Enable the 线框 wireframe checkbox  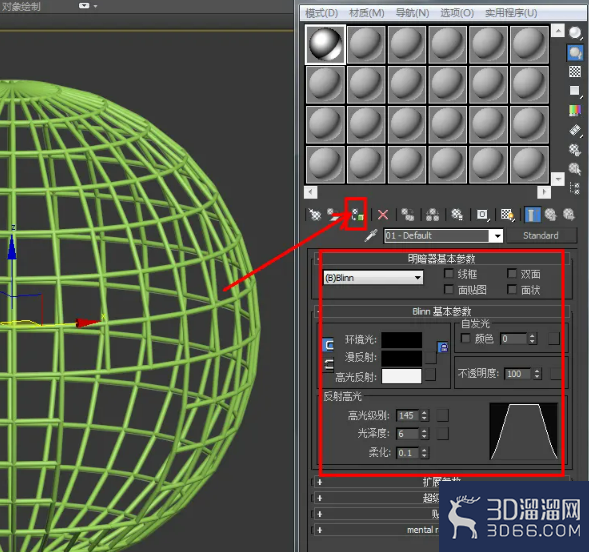pyautogui.click(x=449, y=273)
